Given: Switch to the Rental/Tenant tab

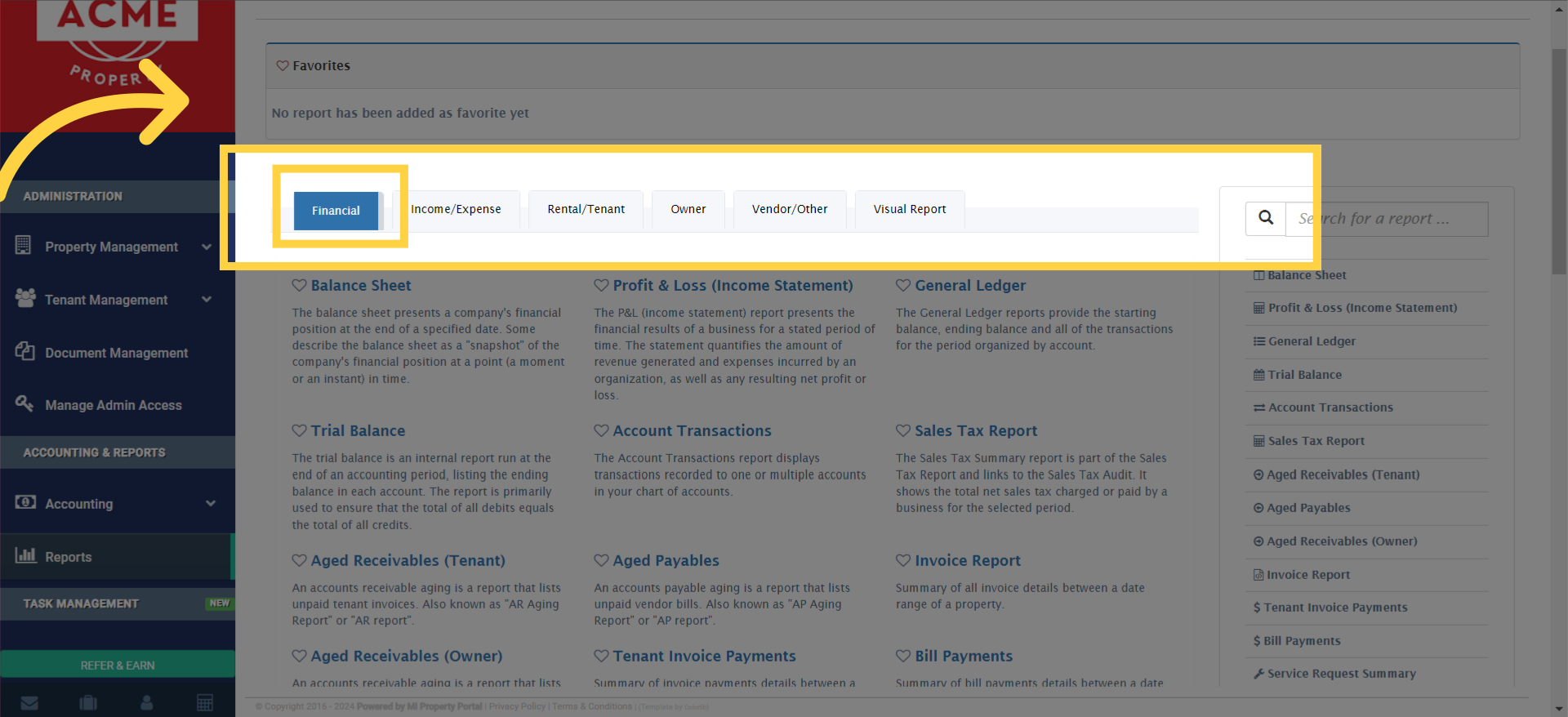Looking at the screenshot, I should point(586,209).
